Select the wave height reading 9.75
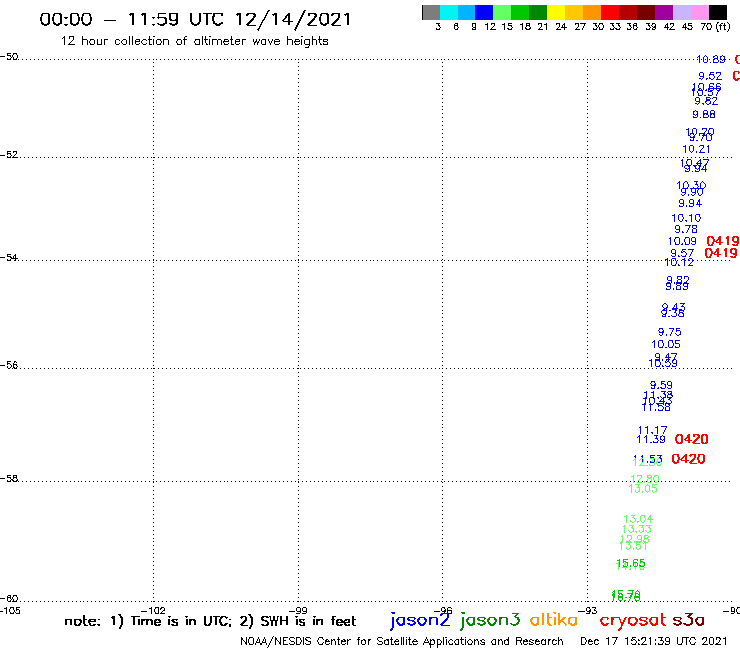This screenshot has width=740, height=650. coord(670,332)
